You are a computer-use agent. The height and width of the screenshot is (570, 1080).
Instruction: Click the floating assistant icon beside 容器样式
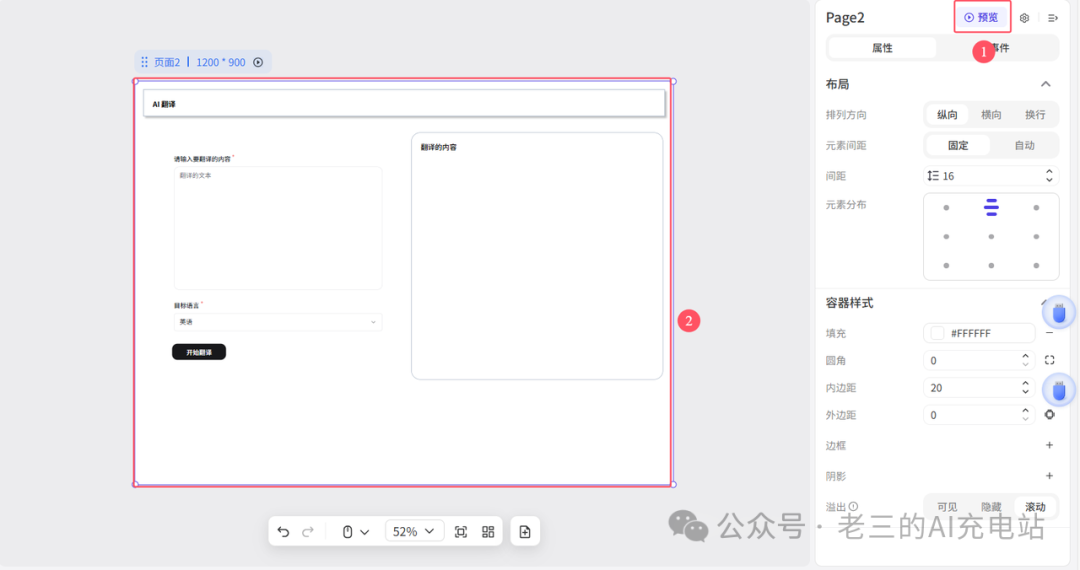point(1059,313)
